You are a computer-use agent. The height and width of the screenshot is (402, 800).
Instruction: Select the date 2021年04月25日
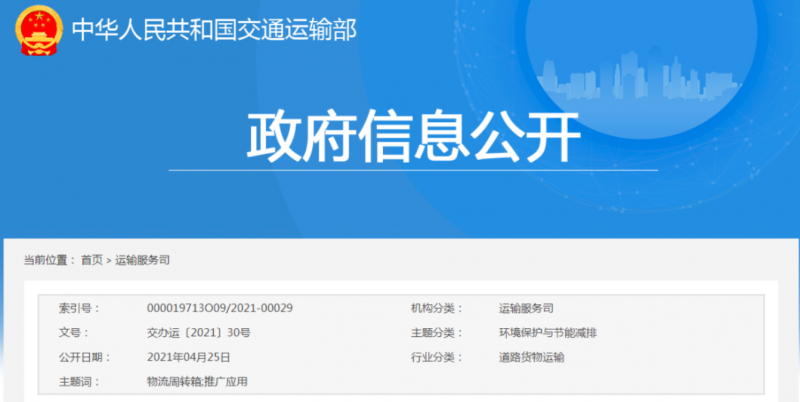[x=188, y=357]
